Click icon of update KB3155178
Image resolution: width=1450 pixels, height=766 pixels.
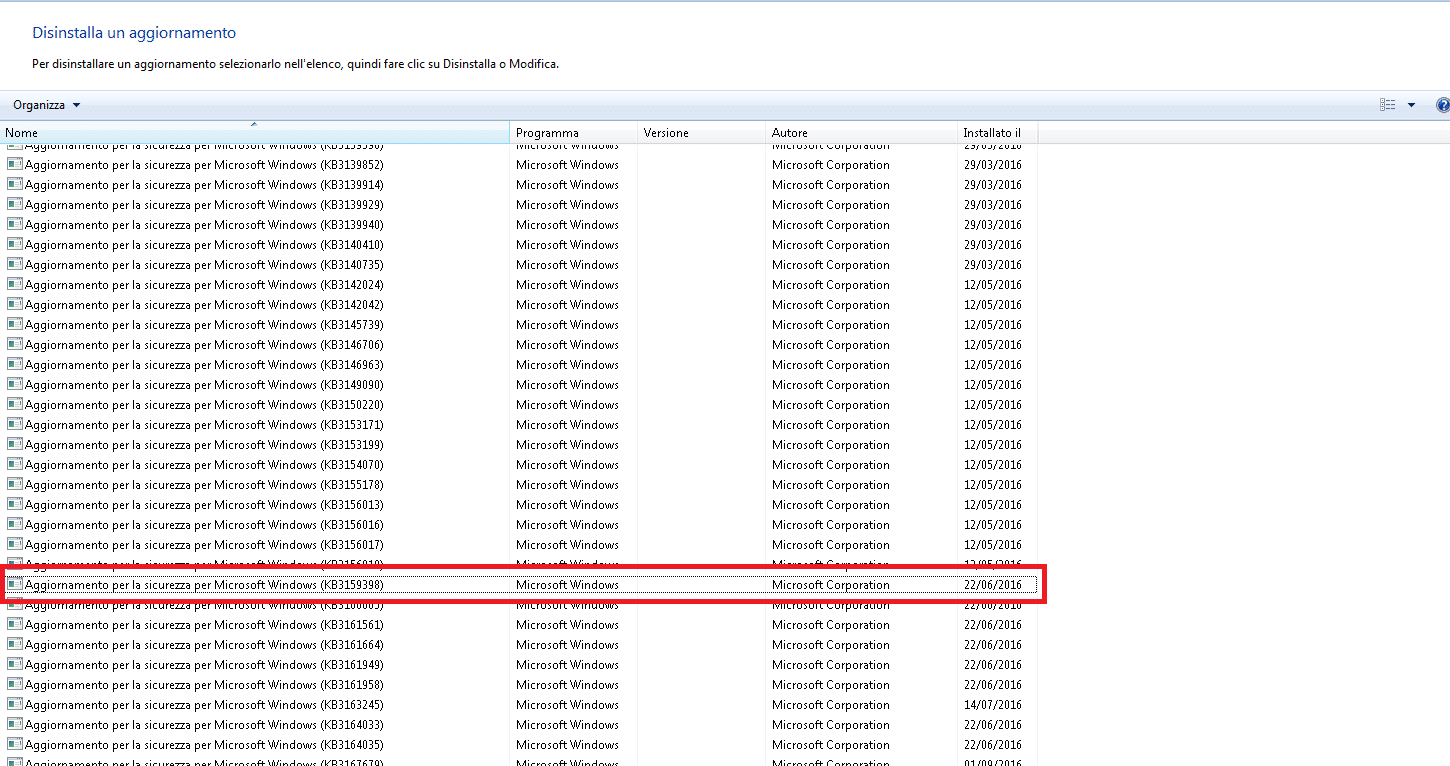tap(15, 485)
